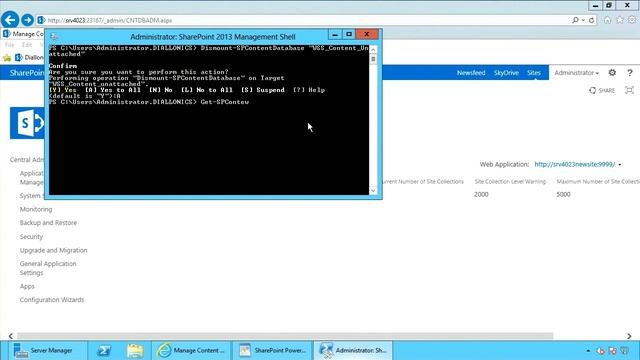Screen dimensions: 640x360
Task: Open Web Application selector dropdown
Action: coord(620,164)
